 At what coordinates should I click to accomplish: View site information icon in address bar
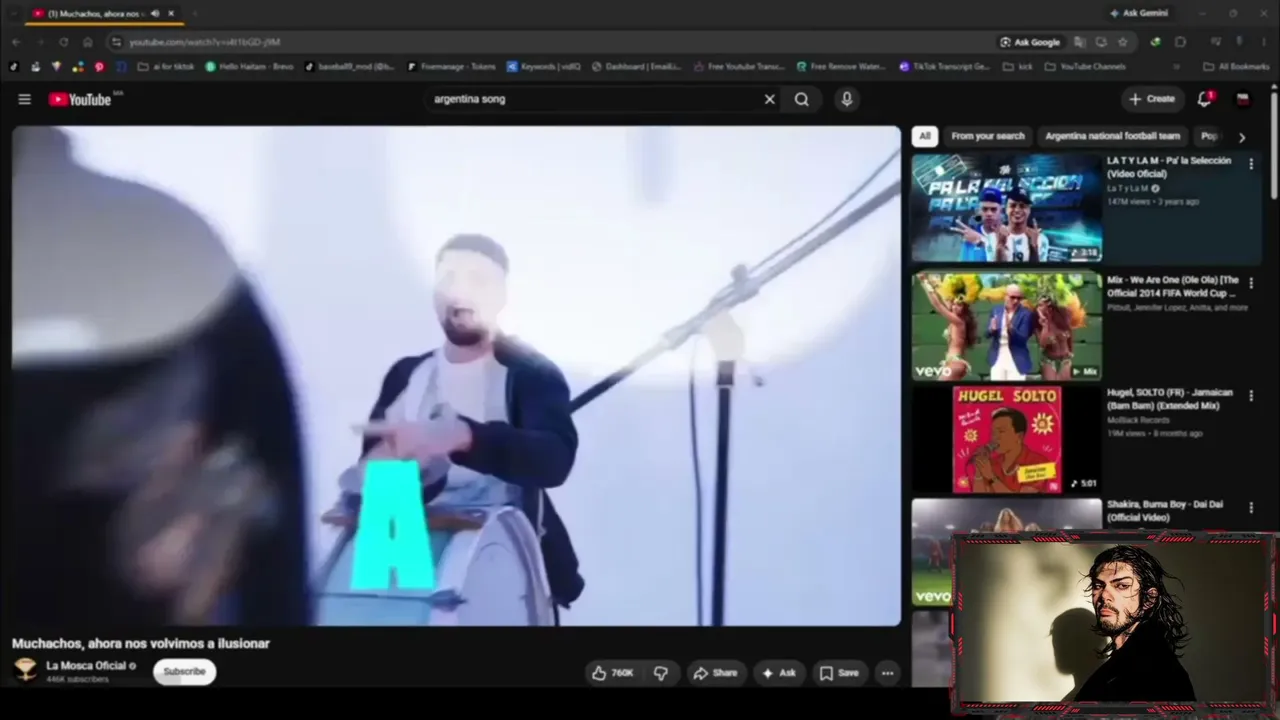click(116, 42)
